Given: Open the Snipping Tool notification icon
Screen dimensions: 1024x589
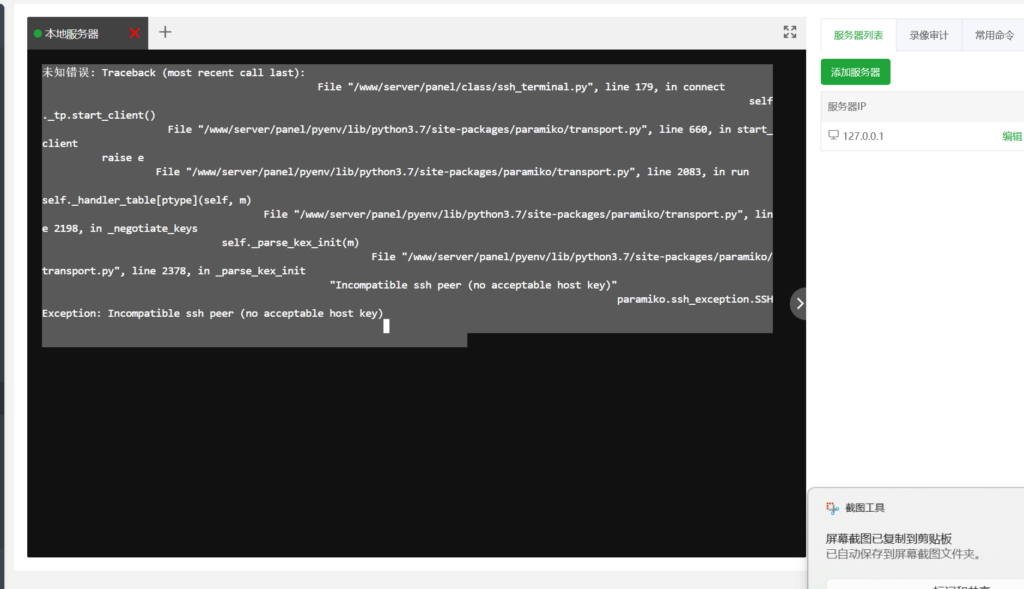Looking at the screenshot, I should click(830, 507).
